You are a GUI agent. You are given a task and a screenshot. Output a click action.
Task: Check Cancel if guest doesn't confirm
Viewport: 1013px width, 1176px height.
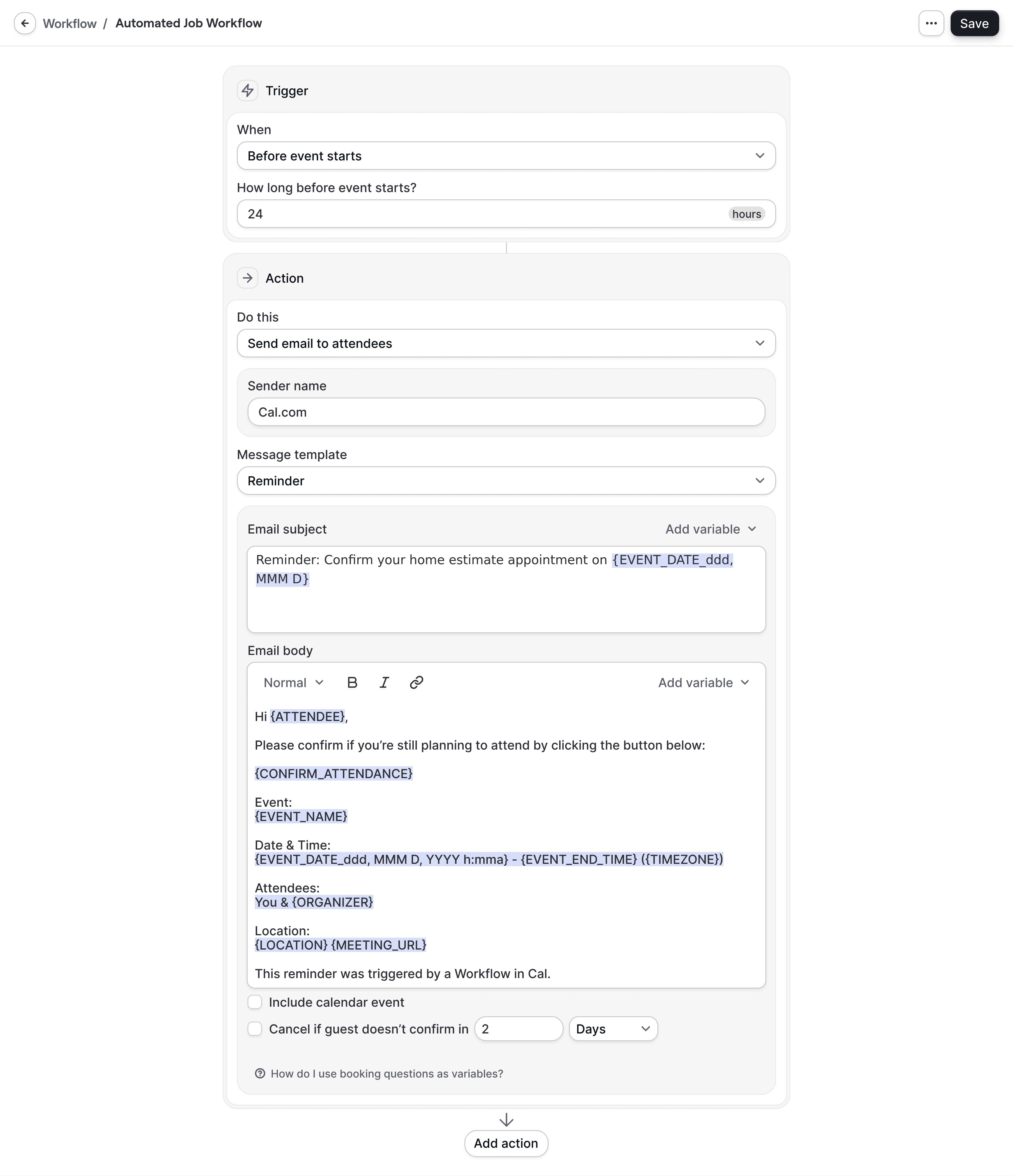click(255, 1028)
